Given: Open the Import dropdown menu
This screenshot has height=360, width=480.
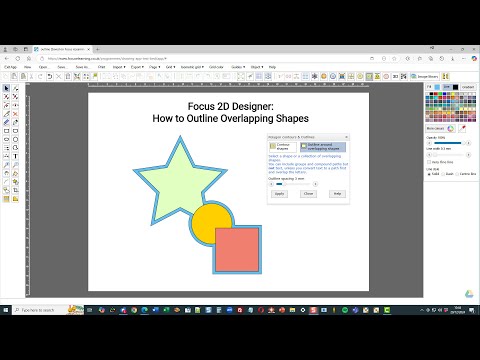Looking at the screenshot, I should coord(119,67).
